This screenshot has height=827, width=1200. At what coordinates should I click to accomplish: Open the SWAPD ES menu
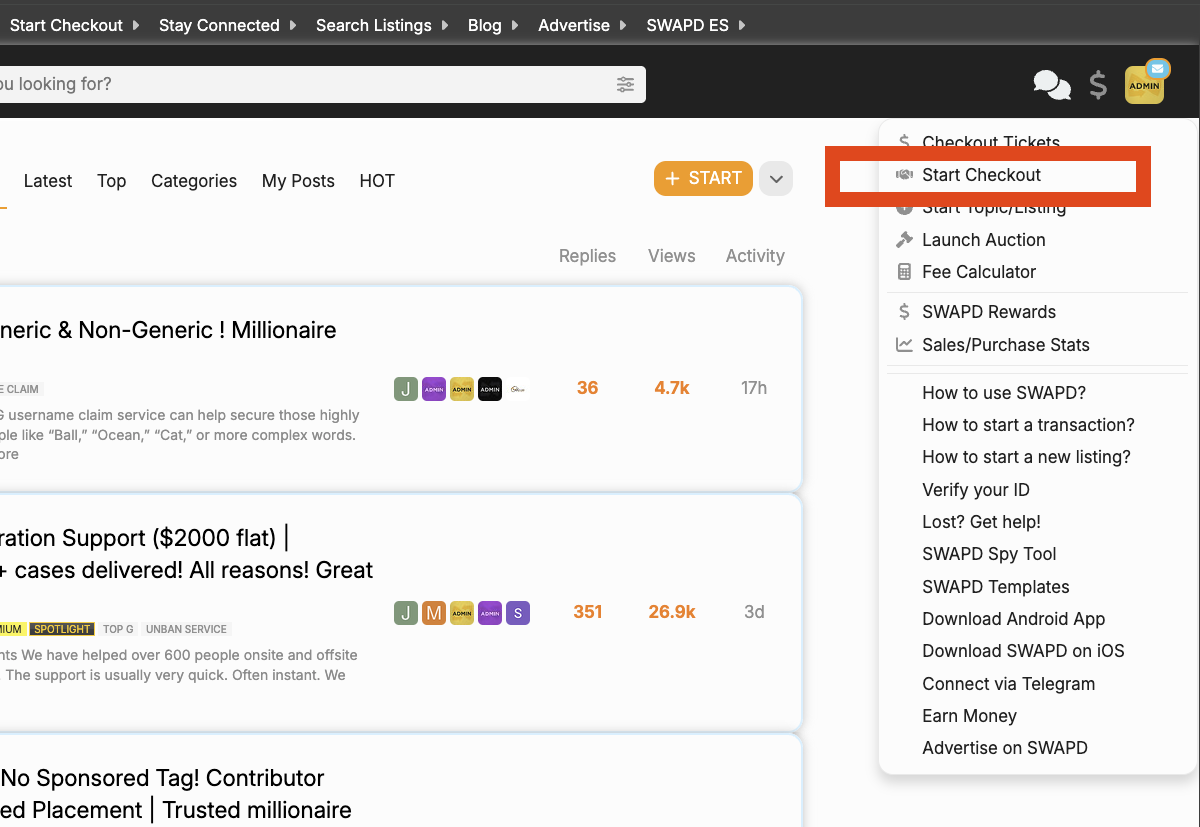(x=696, y=25)
